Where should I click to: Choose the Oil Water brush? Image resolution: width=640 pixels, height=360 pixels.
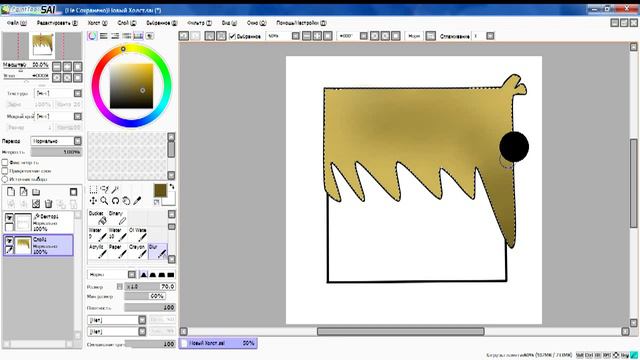tap(138, 235)
